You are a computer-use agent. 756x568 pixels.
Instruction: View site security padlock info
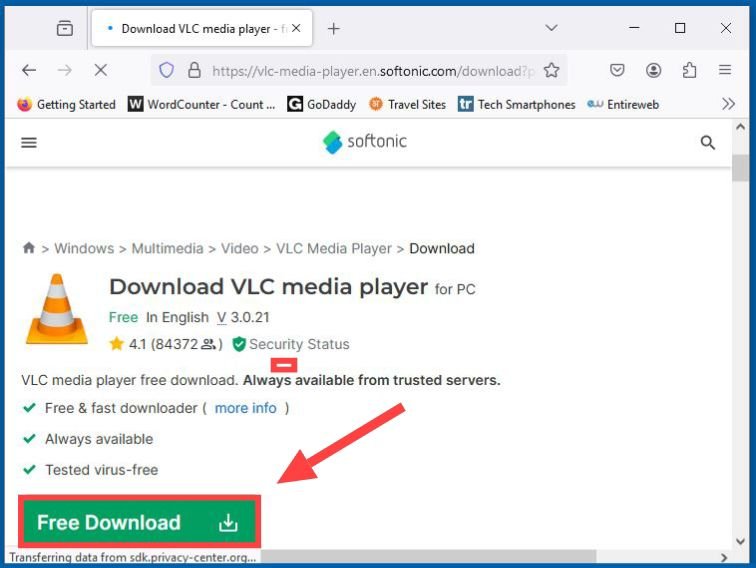point(194,70)
